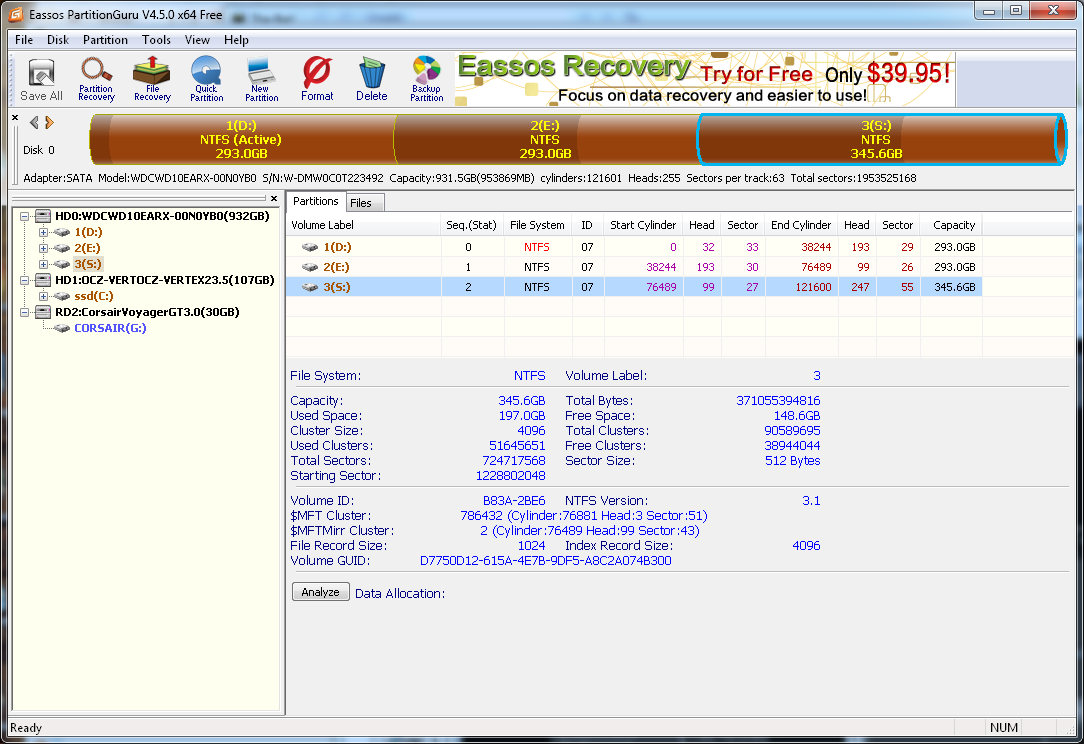Open the Partition menu
This screenshot has height=744, width=1084.
click(105, 39)
